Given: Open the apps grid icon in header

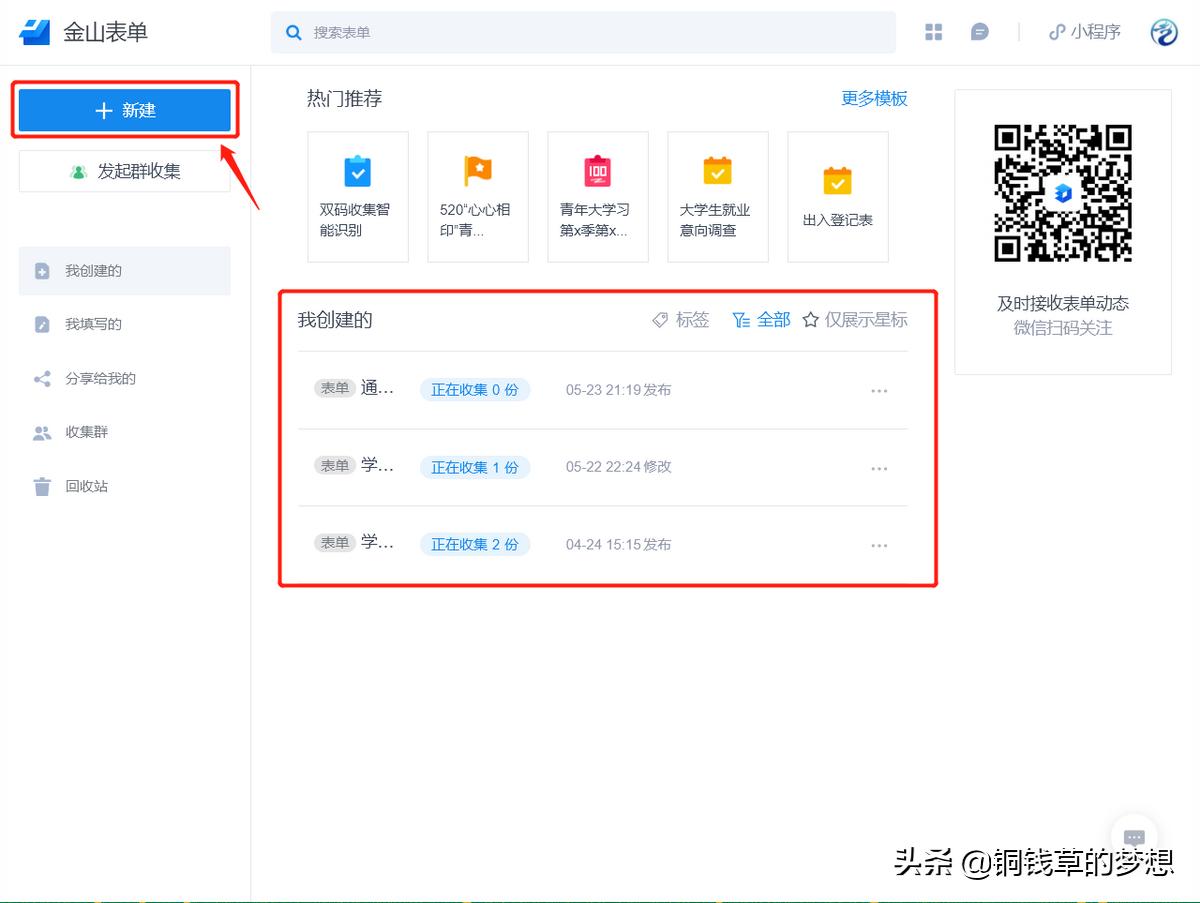Looking at the screenshot, I should (934, 32).
